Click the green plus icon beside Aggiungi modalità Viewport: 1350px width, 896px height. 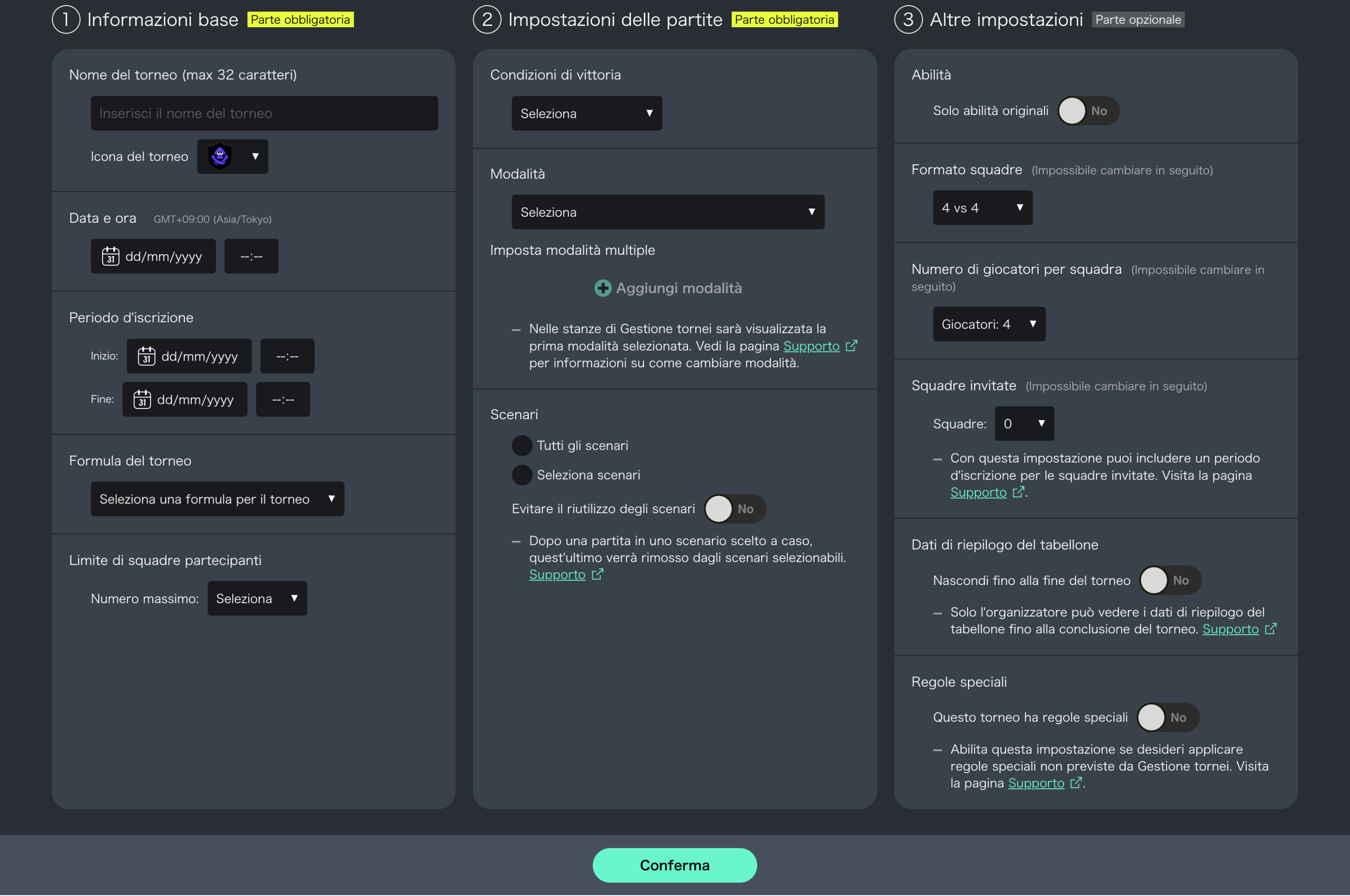pos(603,288)
